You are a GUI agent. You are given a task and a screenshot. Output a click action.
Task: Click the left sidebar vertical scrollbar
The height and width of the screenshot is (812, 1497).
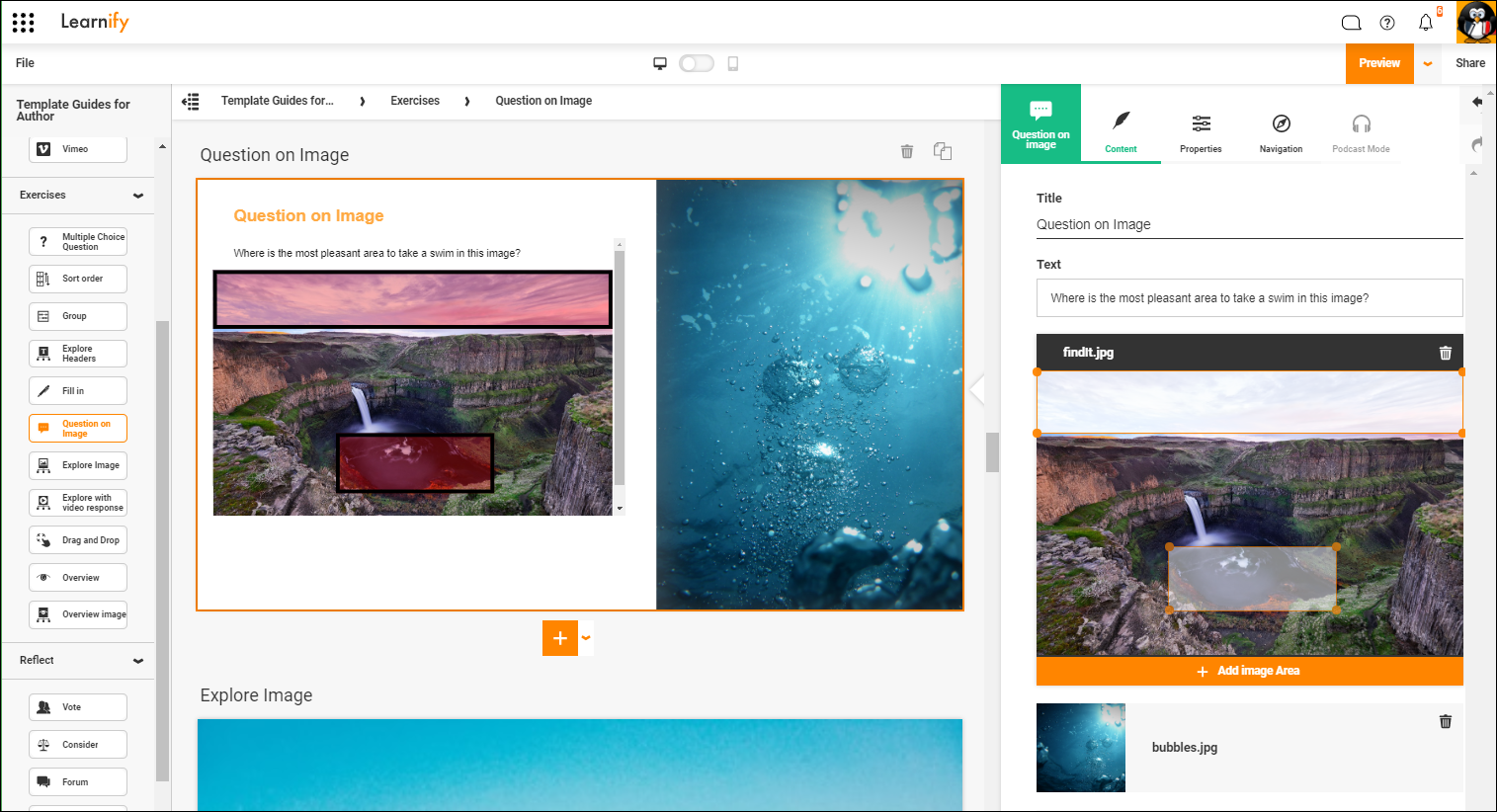coord(162,550)
